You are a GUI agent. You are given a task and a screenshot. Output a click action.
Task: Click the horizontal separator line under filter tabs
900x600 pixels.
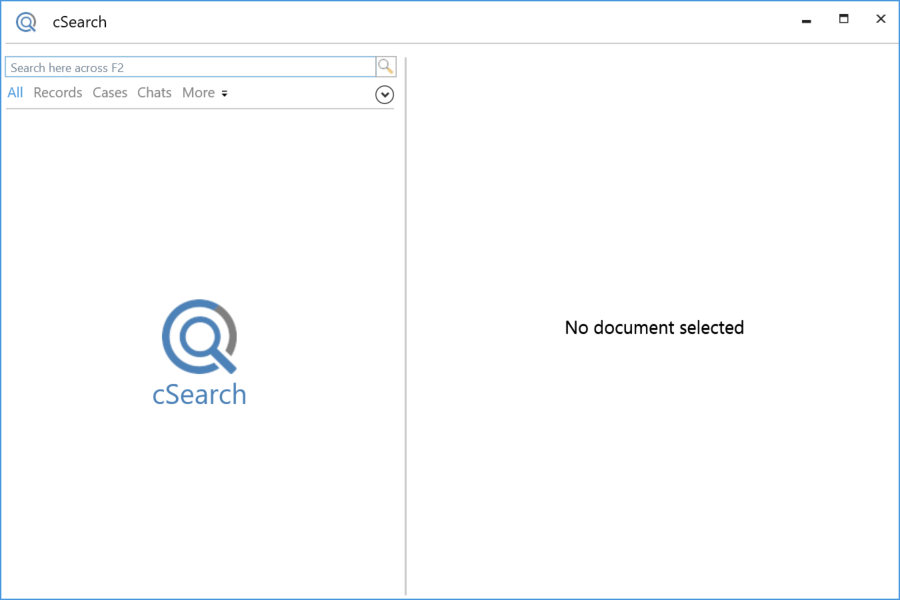pyautogui.click(x=200, y=108)
